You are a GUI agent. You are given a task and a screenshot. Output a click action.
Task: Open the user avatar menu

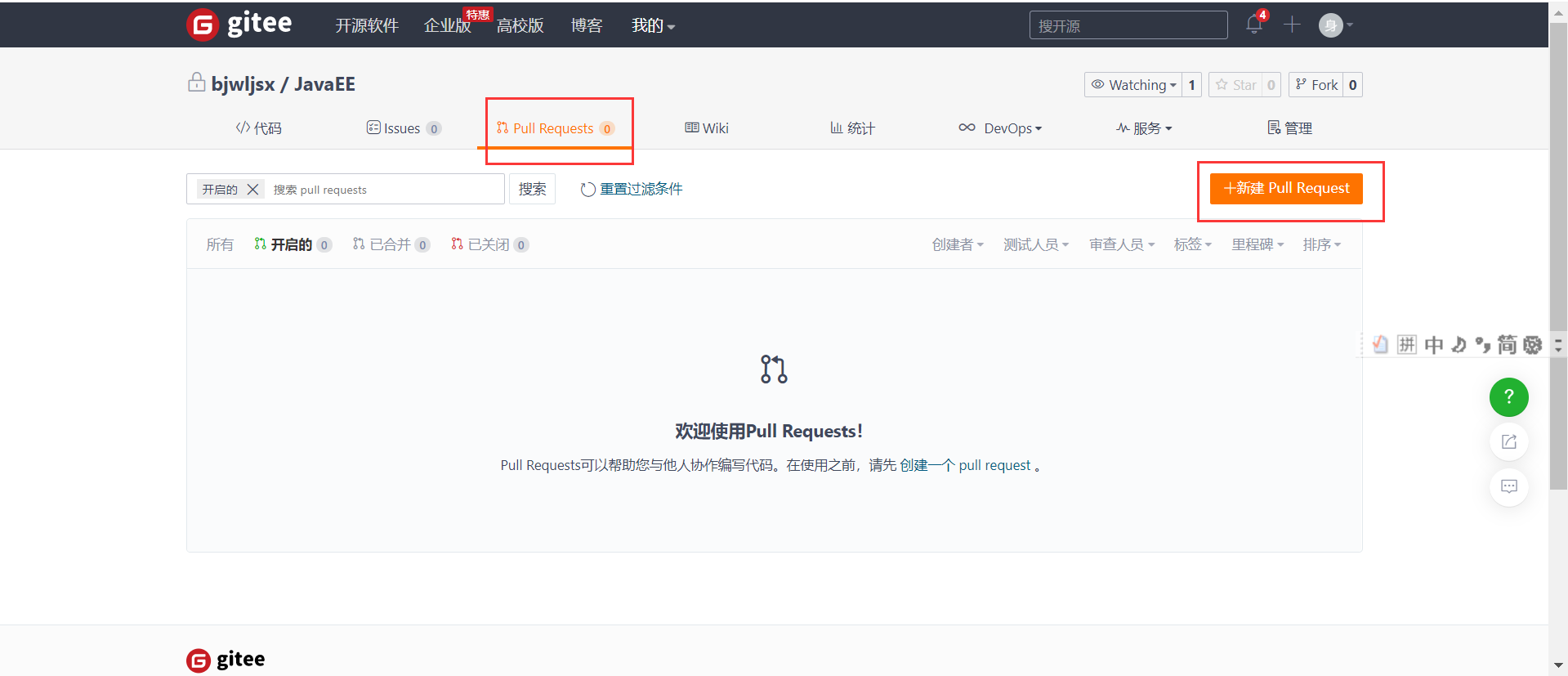(x=1335, y=25)
